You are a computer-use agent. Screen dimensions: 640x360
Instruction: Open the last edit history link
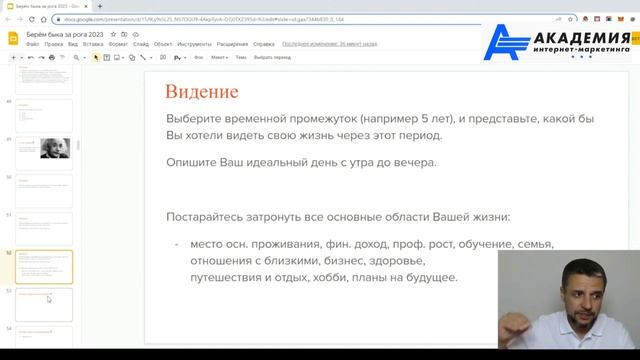point(329,44)
